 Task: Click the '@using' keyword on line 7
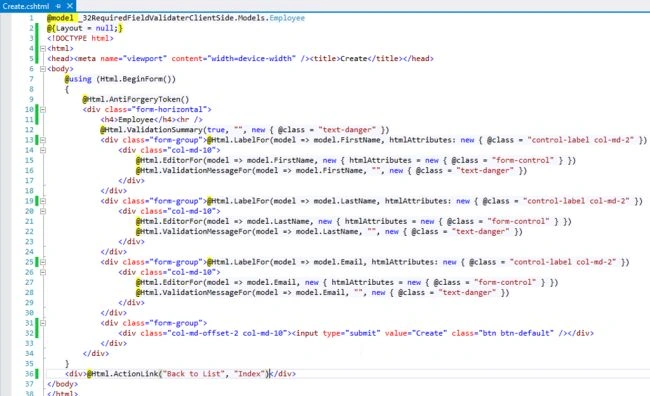(78, 79)
